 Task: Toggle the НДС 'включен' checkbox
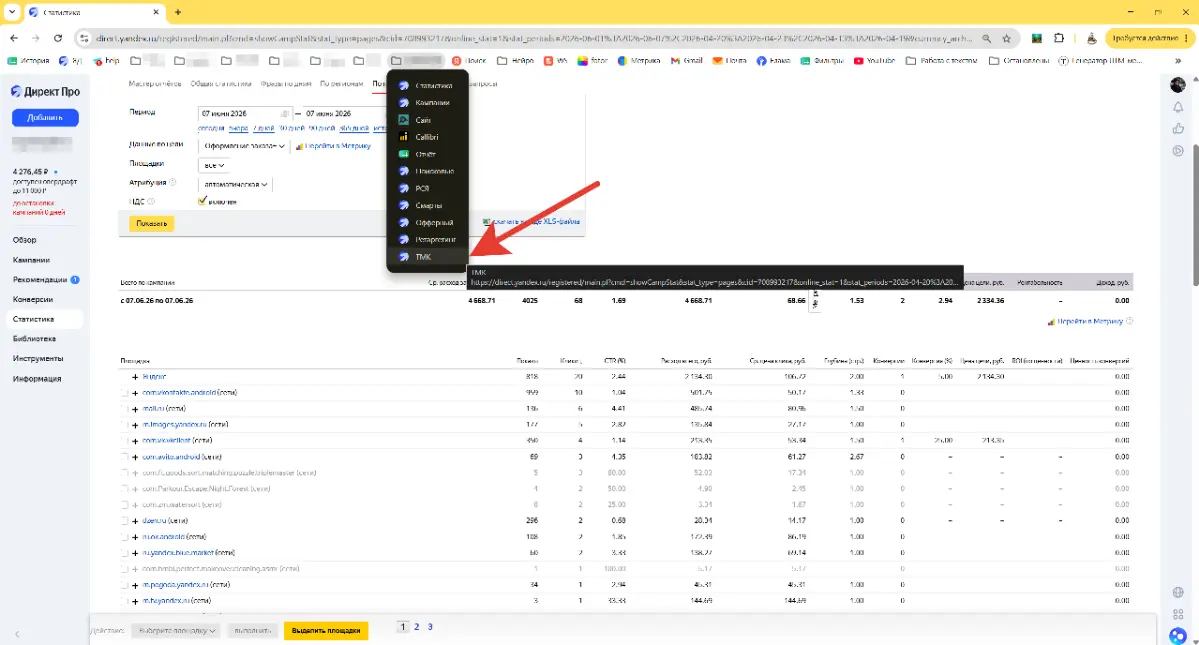(203, 201)
